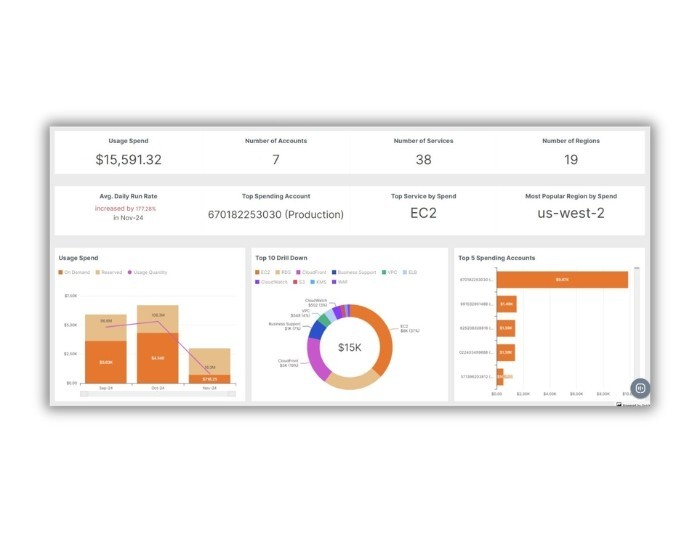The width and height of the screenshot is (700, 552).
Task: Click the CloudWatch $502 donut label
Action: 317,303
